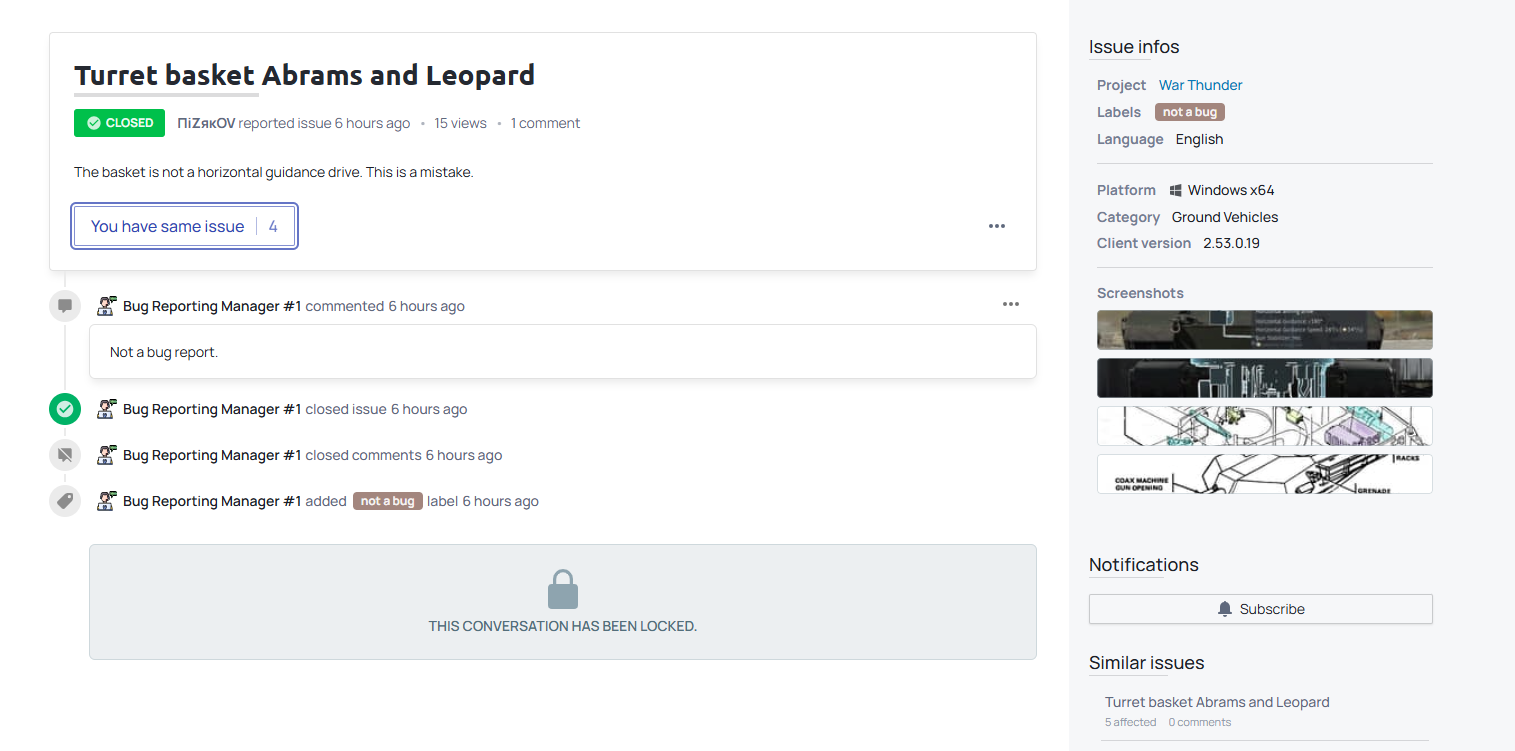Open the blue-white schematic screenshot thumbnail
This screenshot has height=751, width=1515.
[1264, 426]
